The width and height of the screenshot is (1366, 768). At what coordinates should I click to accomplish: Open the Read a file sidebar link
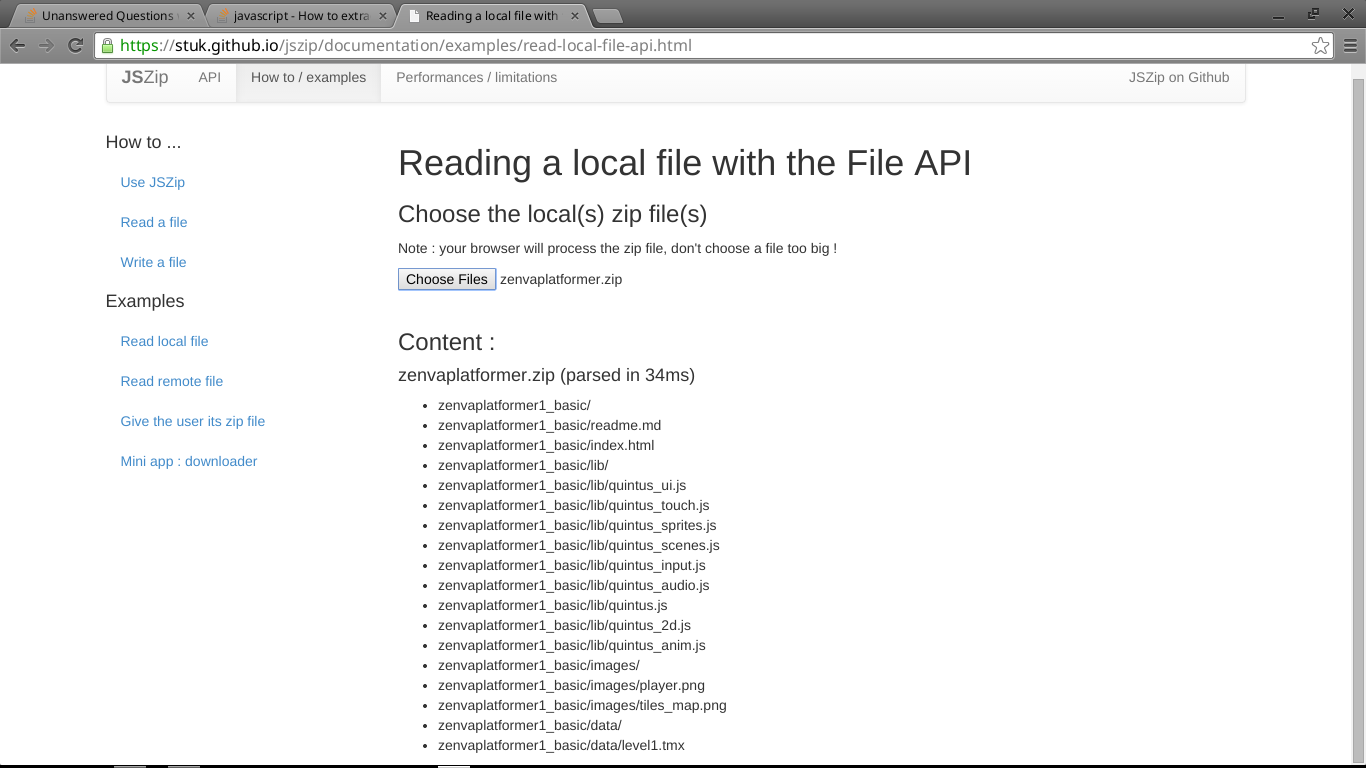(154, 222)
